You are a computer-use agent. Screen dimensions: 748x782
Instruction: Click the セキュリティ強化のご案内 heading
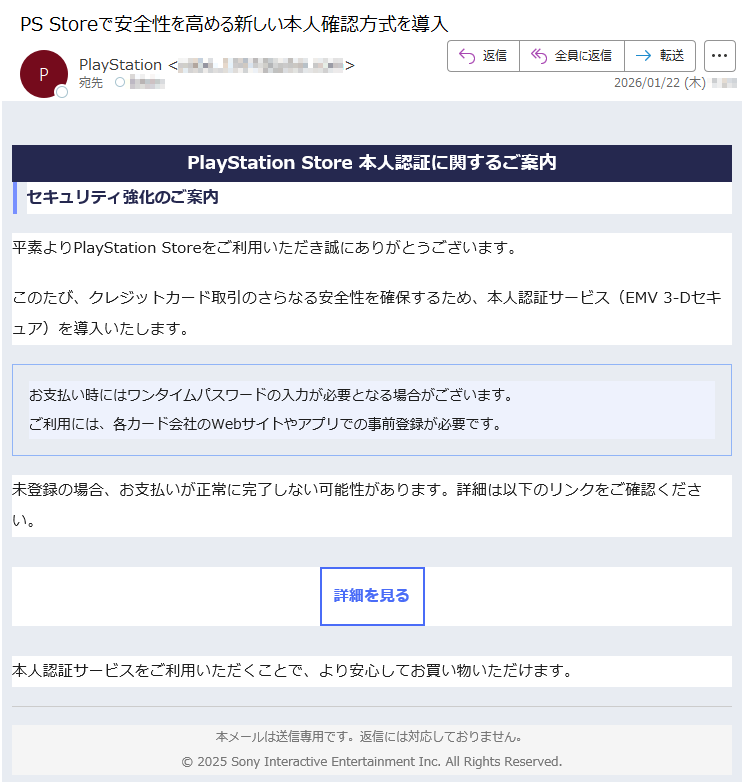tap(122, 198)
